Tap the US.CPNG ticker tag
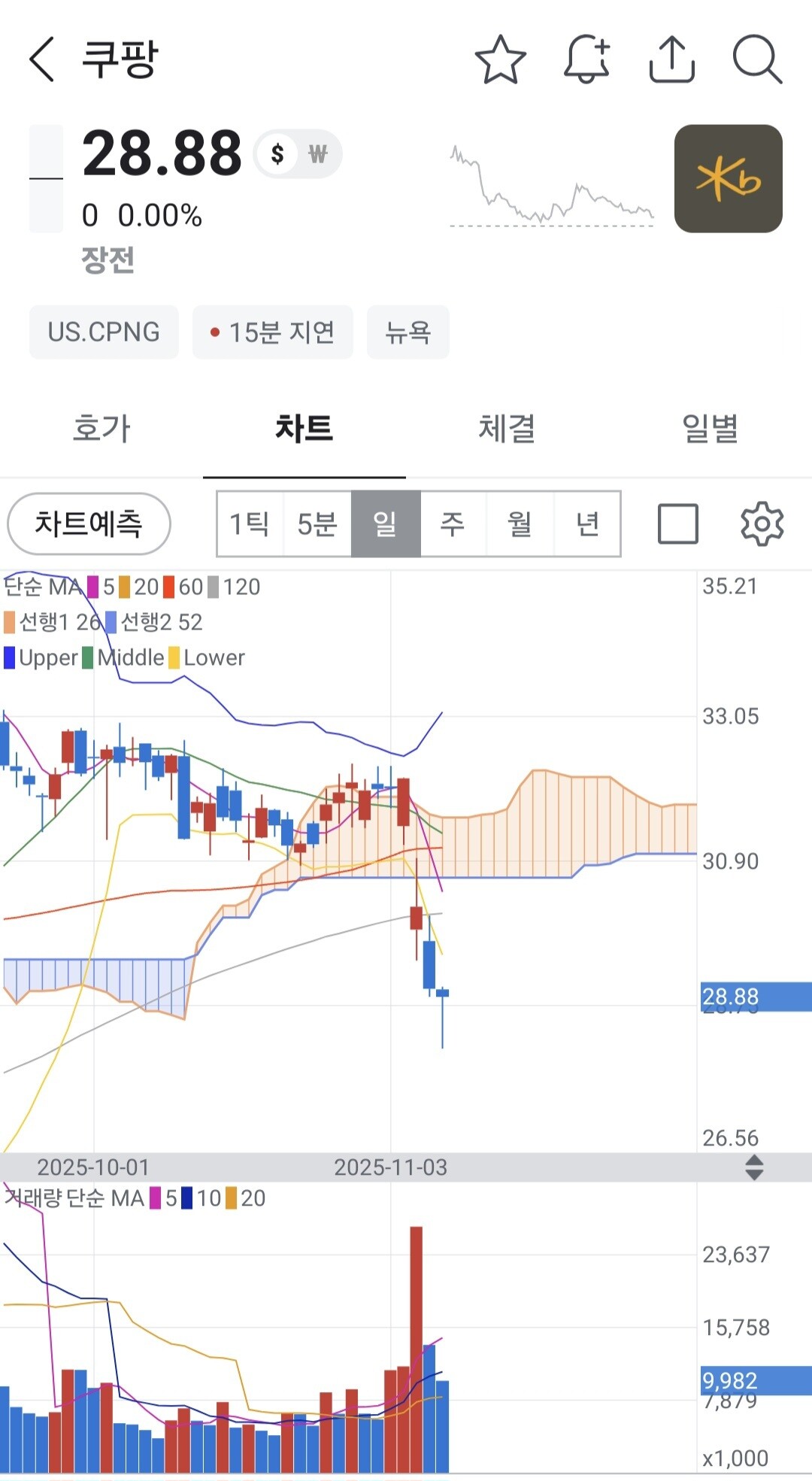This screenshot has width=812, height=1481. click(104, 332)
